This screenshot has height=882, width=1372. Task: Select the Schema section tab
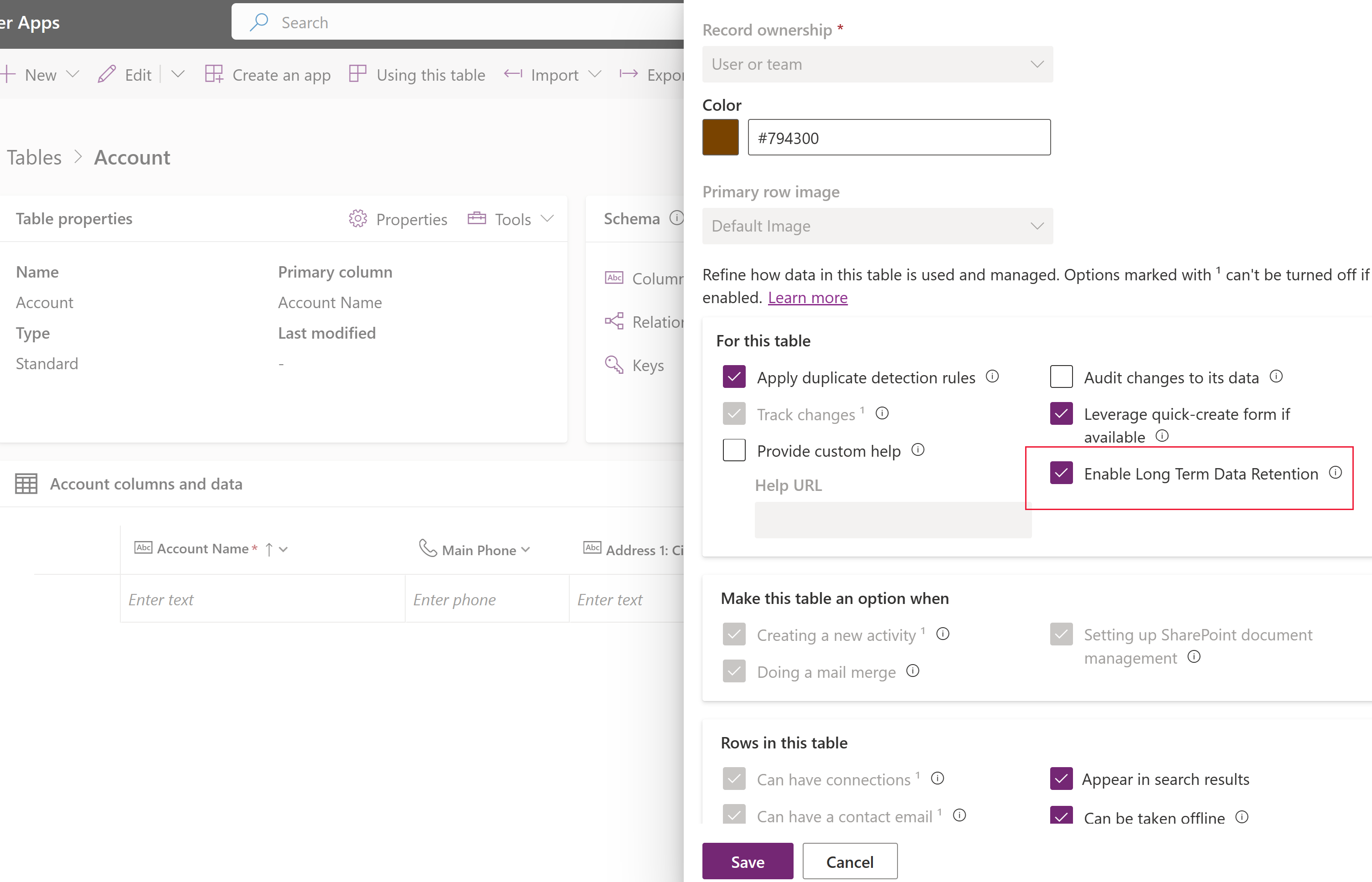point(631,218)
